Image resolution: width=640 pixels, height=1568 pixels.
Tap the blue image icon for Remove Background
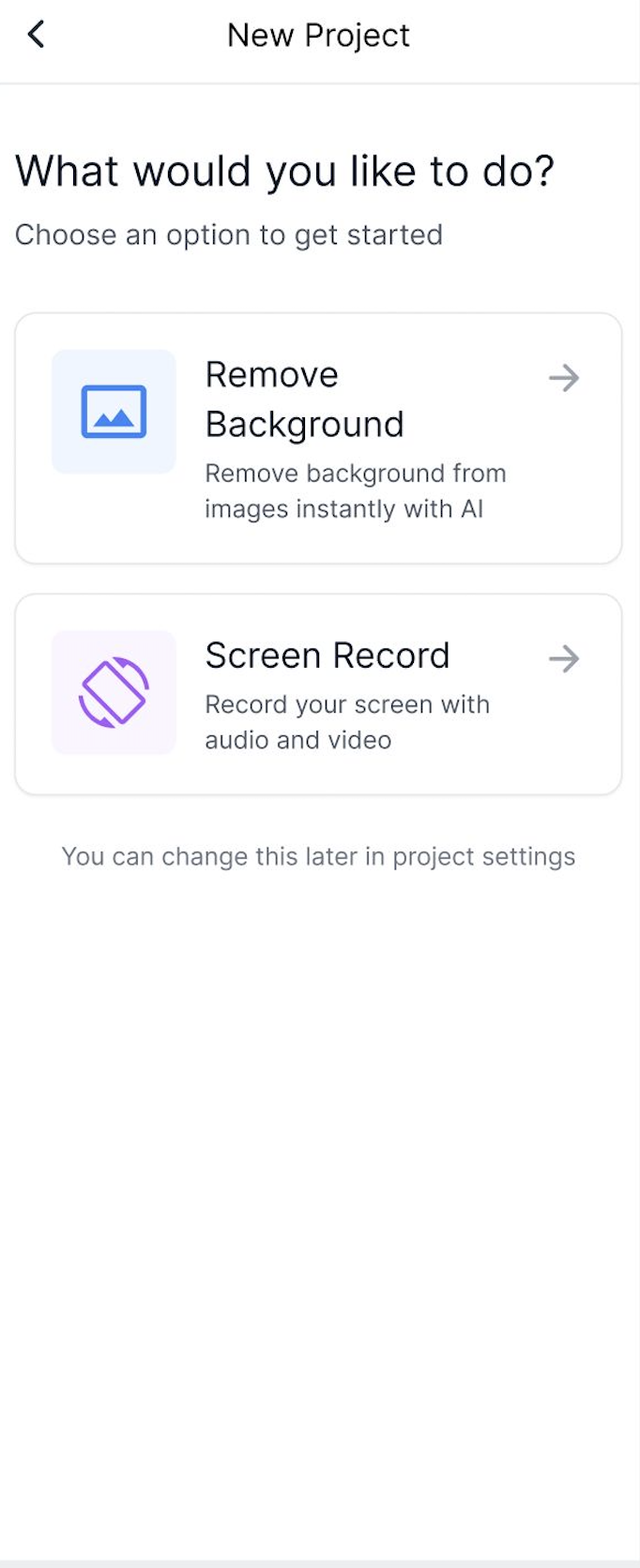point(114,412)
